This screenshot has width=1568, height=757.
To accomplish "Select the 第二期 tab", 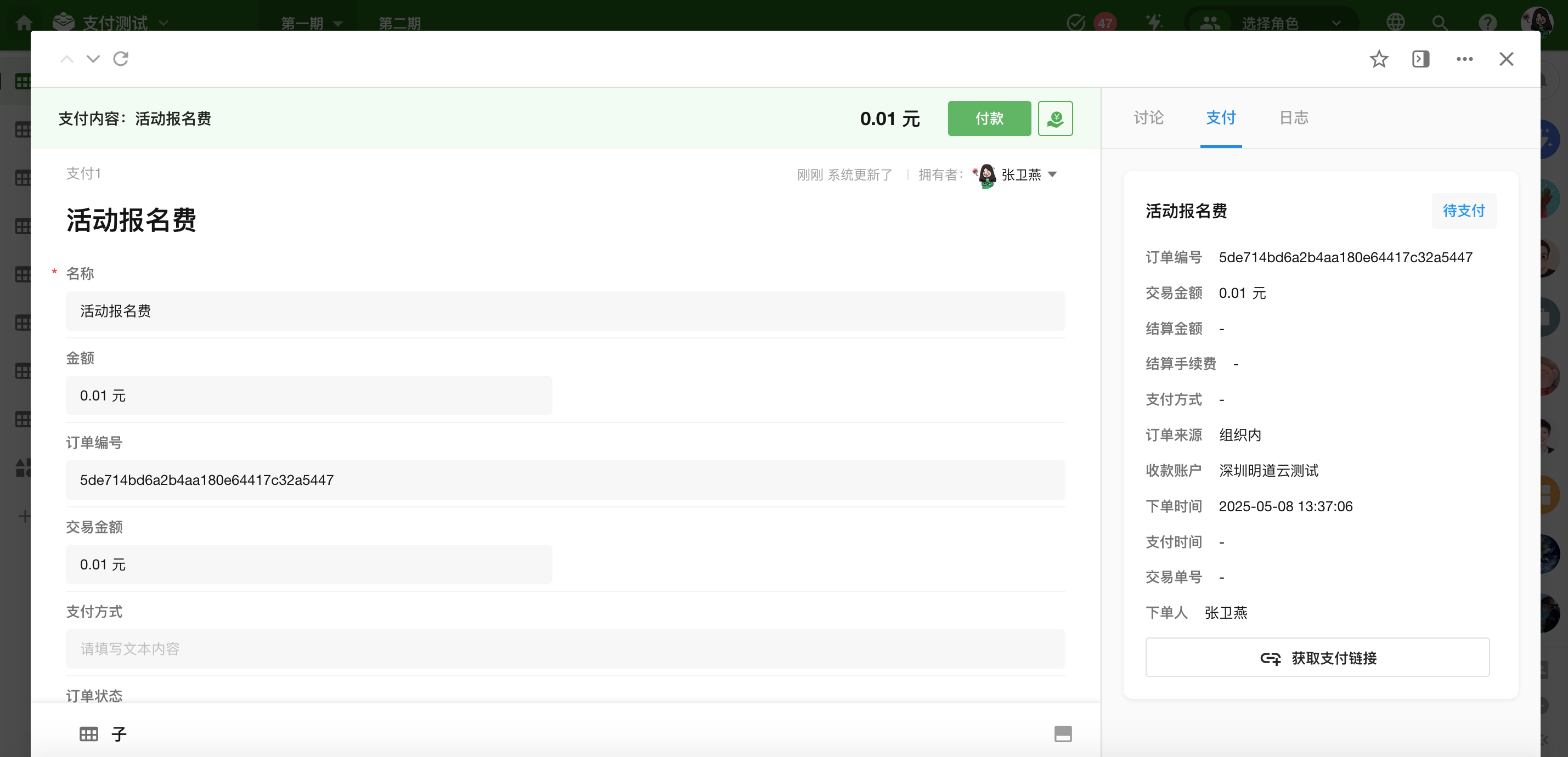I will [x=400, y=23].
